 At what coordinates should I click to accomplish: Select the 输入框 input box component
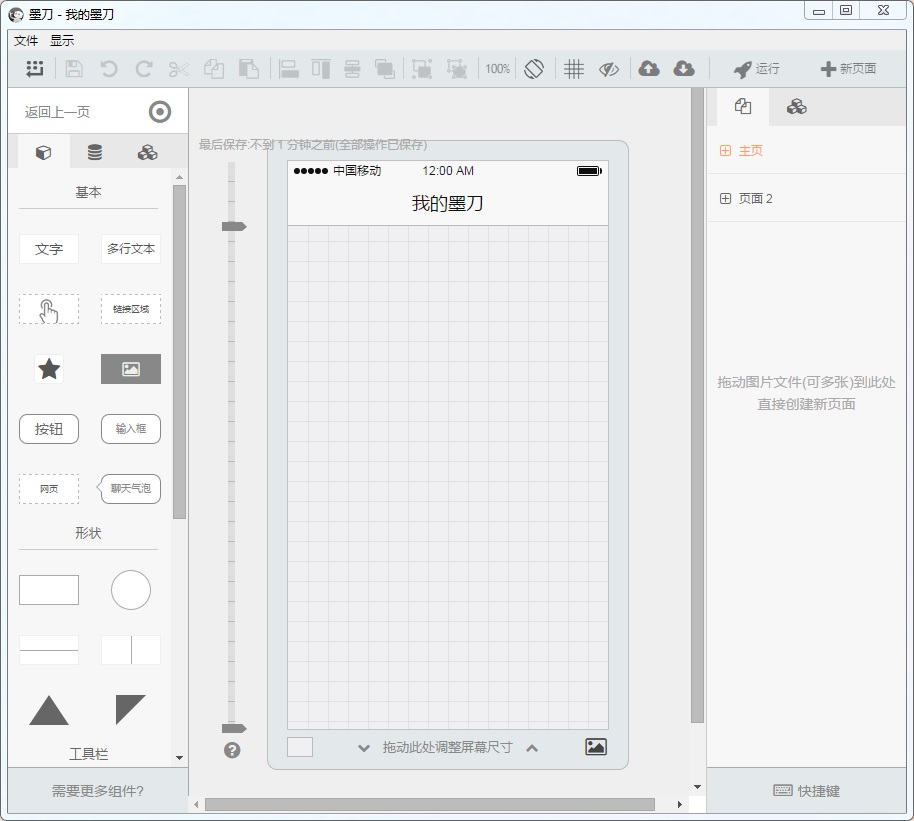[x=131, y=429]
